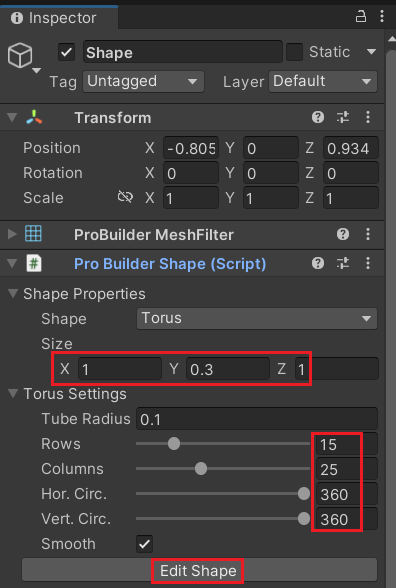The height and width of the screenshot is (588, 396).
Task: Click the Scale Z field
Action: click(351, 198)
